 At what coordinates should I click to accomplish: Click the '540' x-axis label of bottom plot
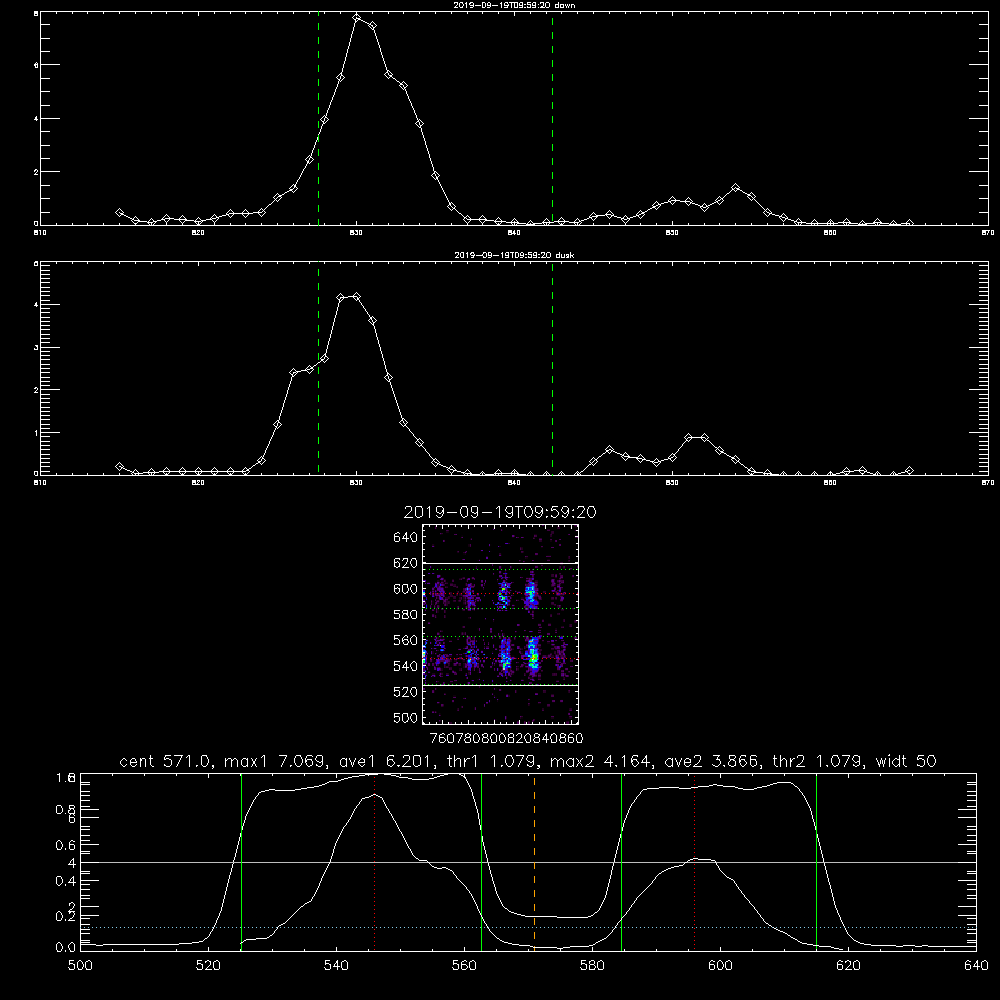[x=336, y=966]
